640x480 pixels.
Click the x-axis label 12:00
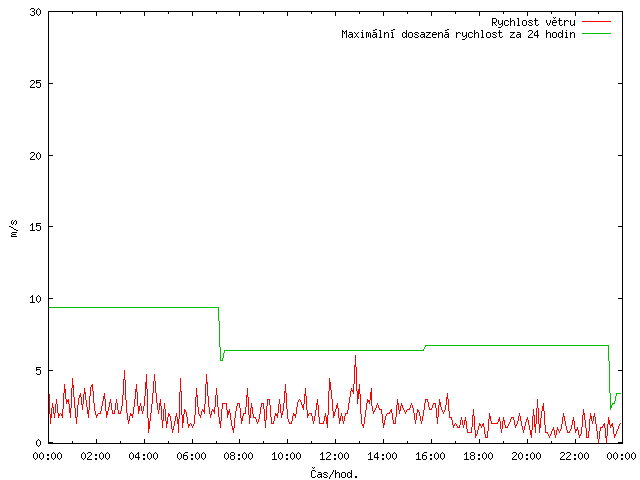pos(334,456)
